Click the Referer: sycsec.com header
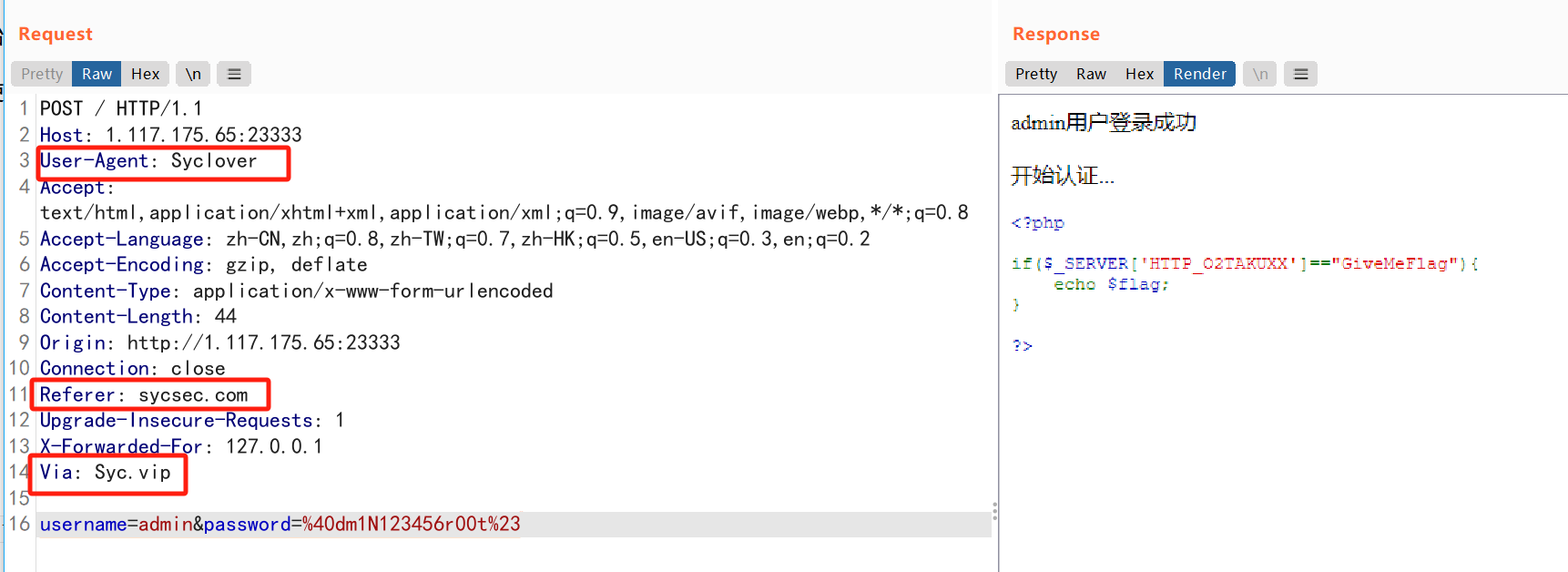1568x572 pixels. 144,394
